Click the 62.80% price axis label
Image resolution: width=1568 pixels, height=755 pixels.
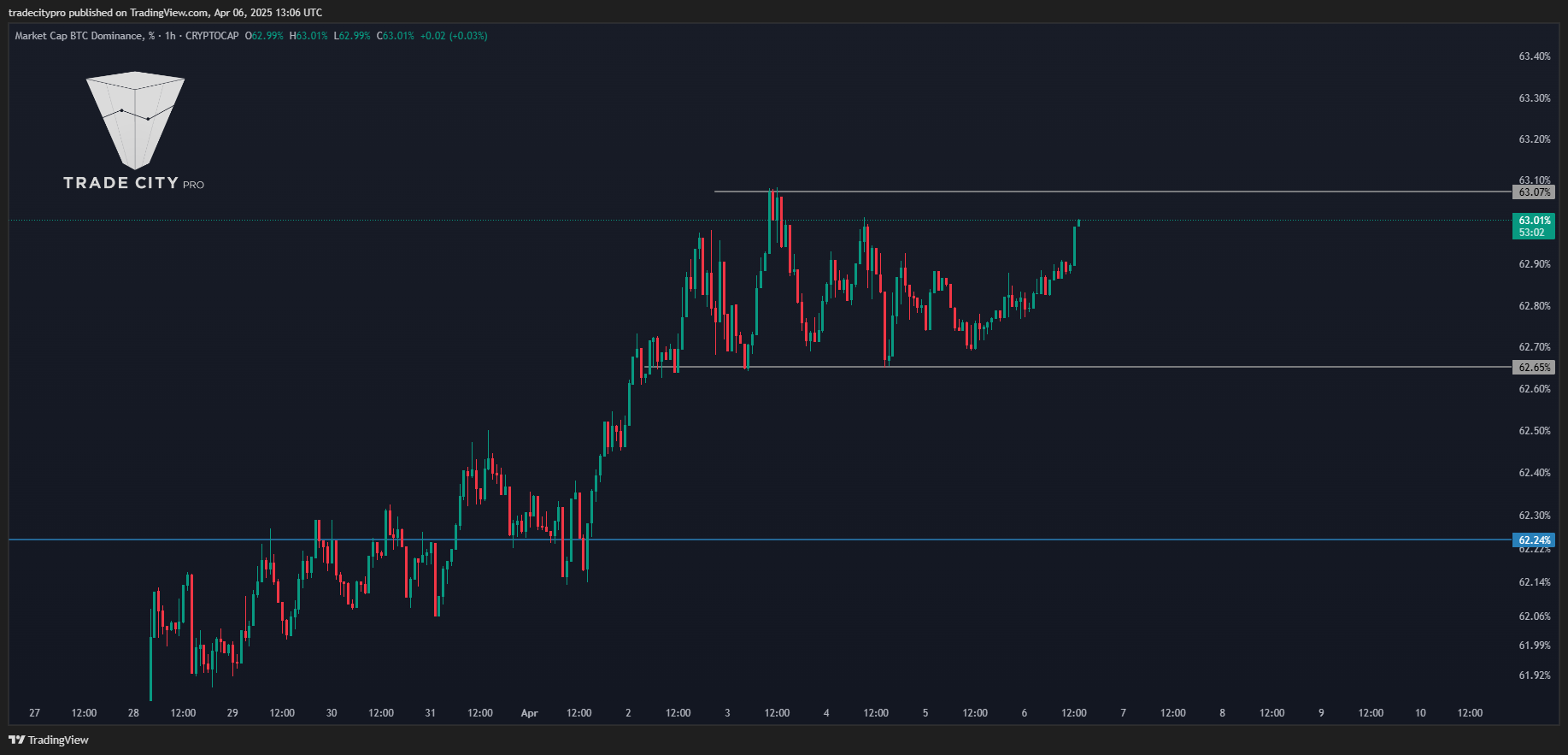1535,306
